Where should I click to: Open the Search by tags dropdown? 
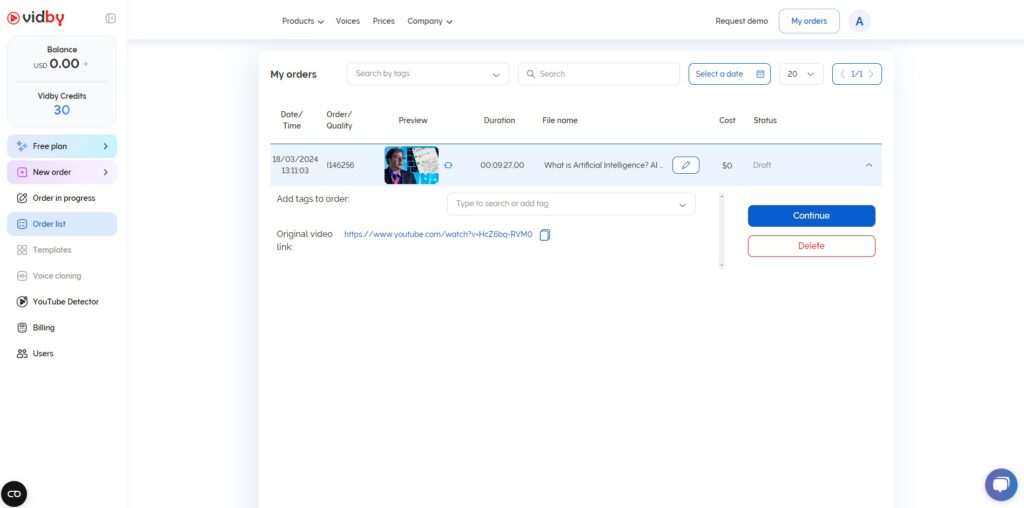click(428, 74)
